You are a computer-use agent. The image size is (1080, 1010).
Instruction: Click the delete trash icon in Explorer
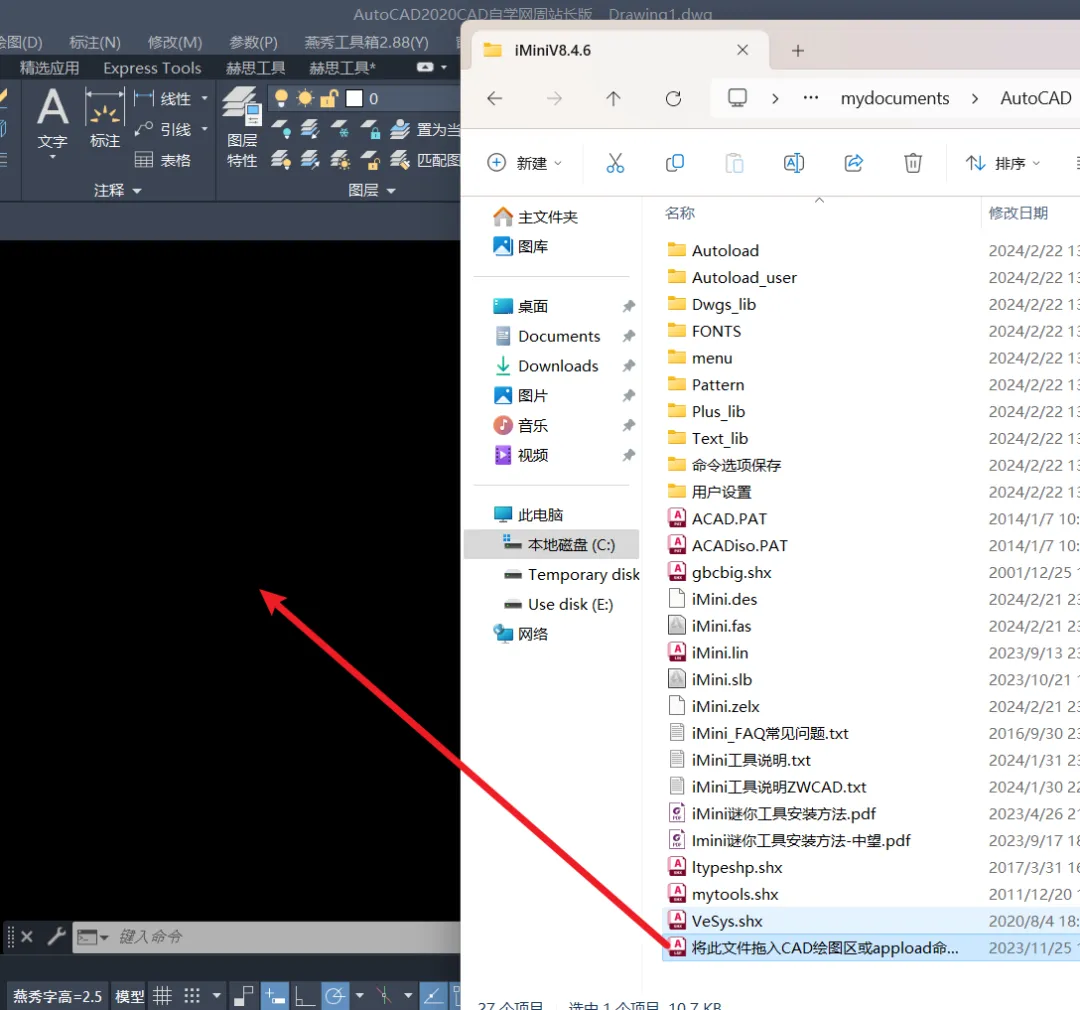coord(913,163)
